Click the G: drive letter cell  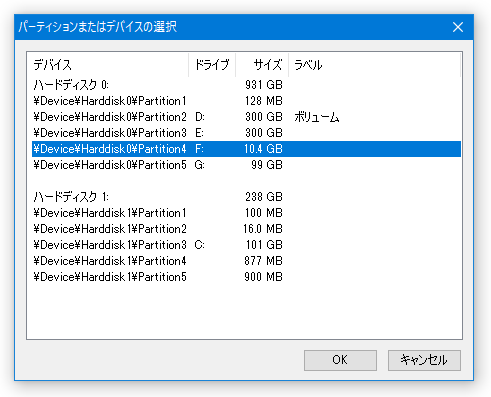point(200,165)
